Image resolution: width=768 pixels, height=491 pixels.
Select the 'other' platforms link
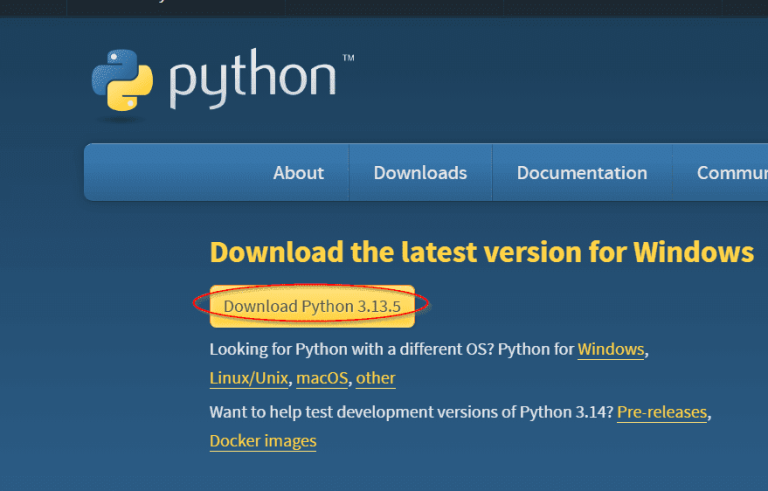coord(375,378)
